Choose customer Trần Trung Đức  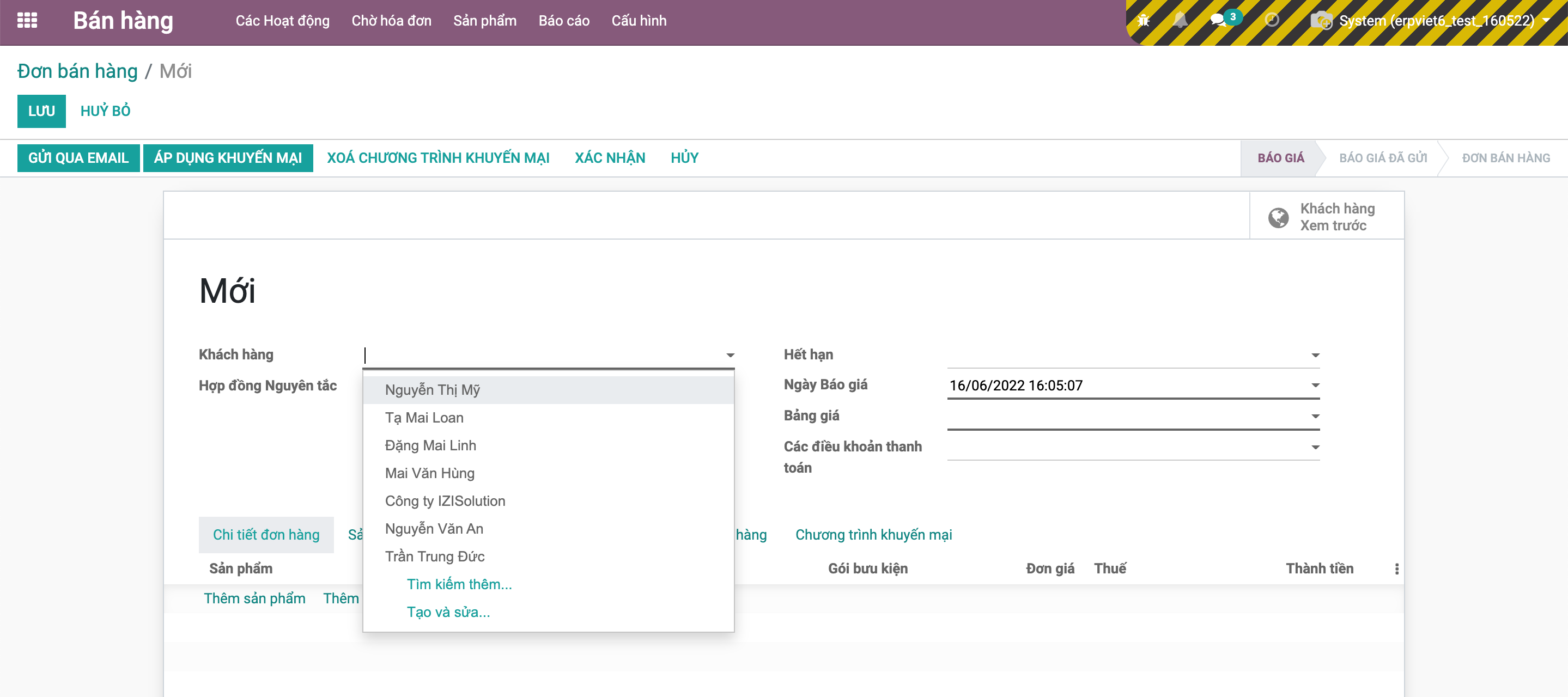point(549,557)
